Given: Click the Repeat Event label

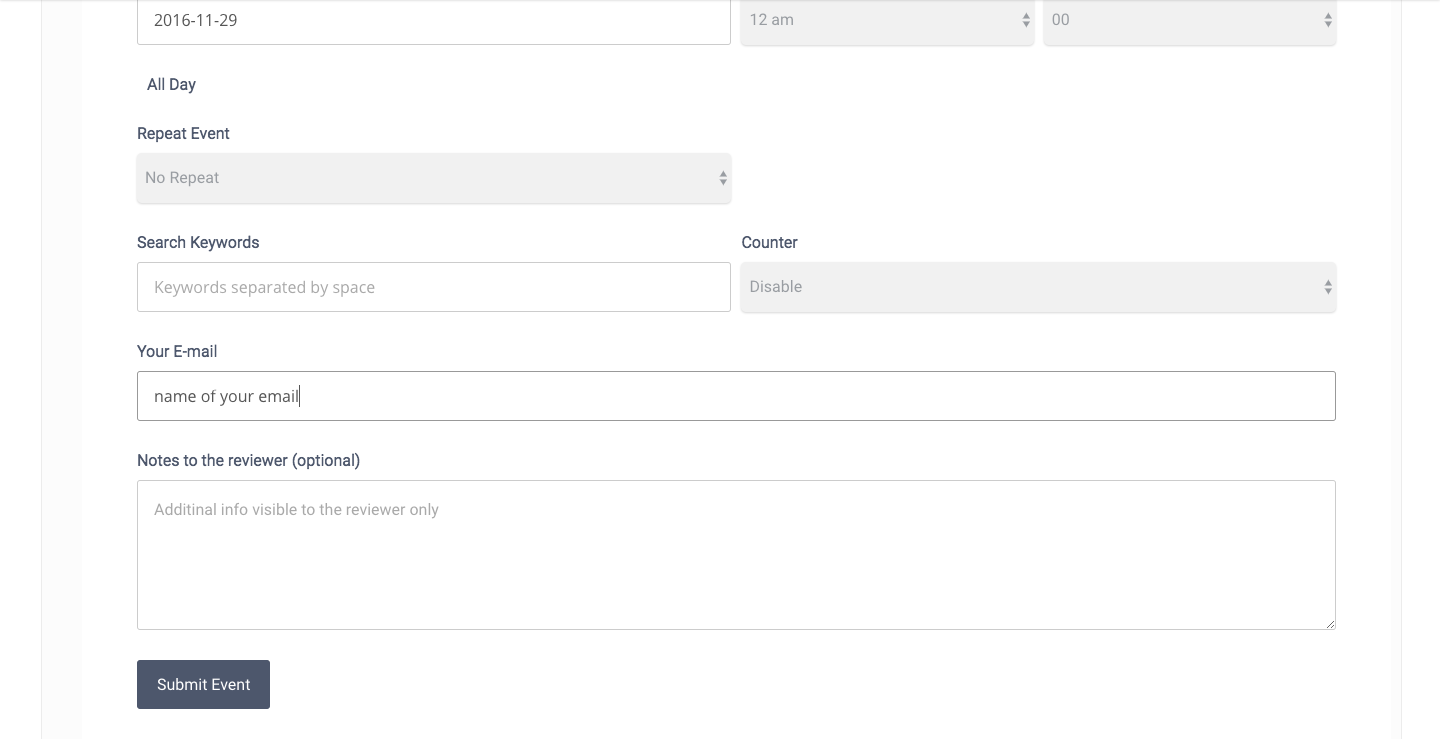Looking at the screenshot, I should (183, 134).
